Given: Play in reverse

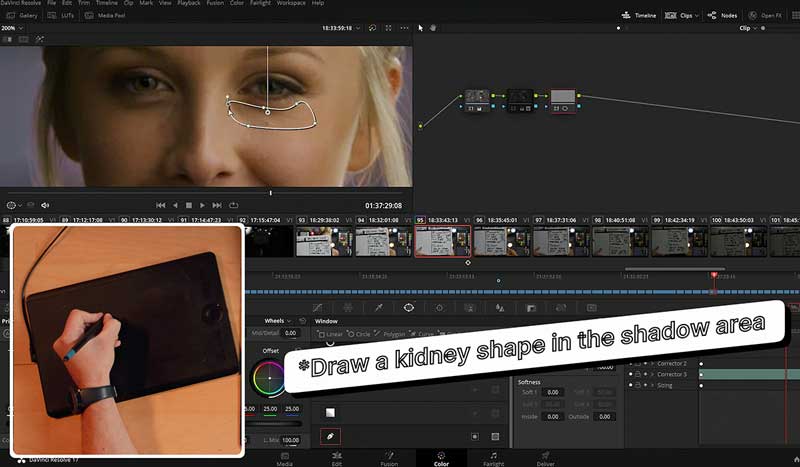Looking at the screenshot, I should [175, 205].
